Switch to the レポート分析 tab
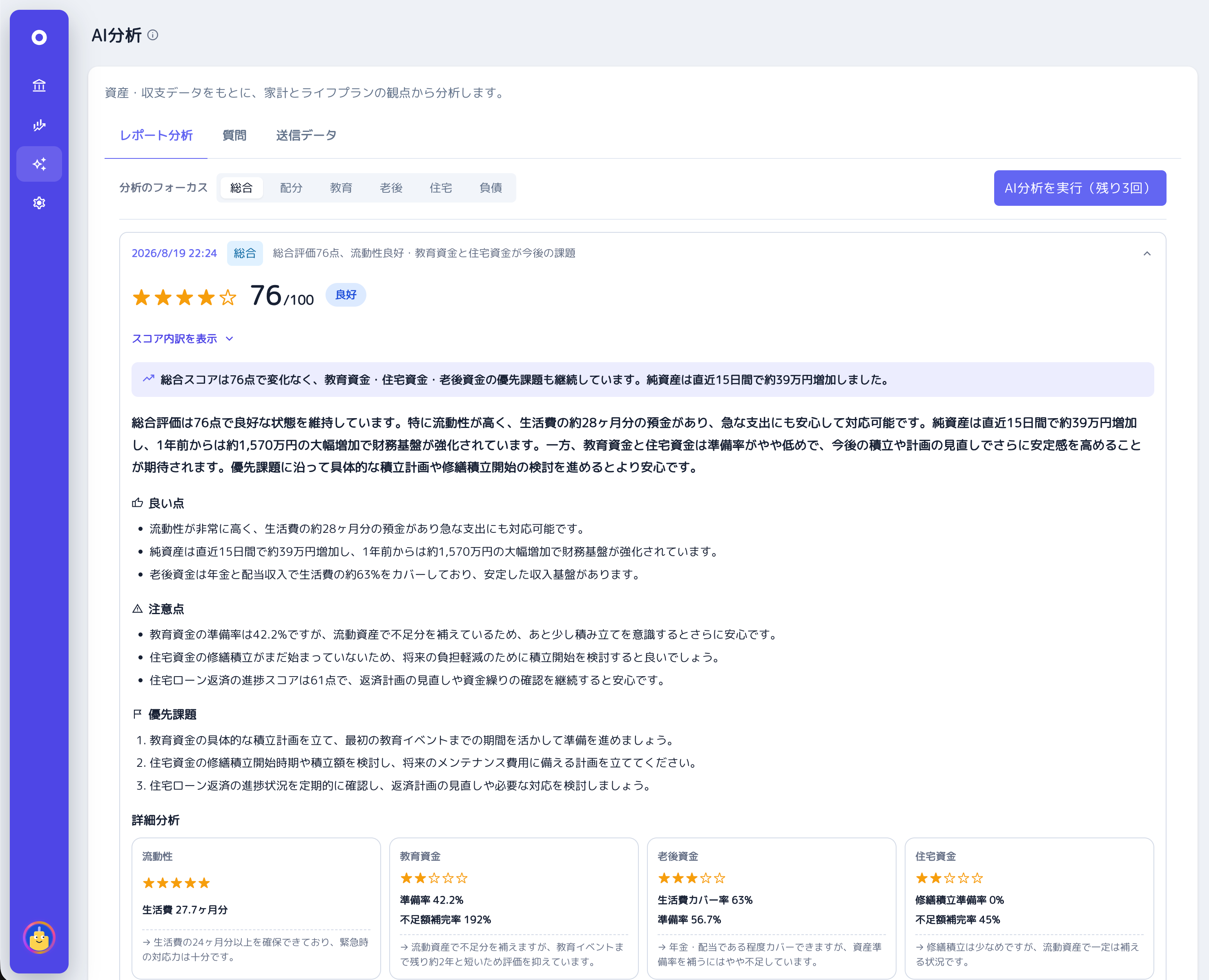Screen dimensions: 1209x980 coord(156,136)
